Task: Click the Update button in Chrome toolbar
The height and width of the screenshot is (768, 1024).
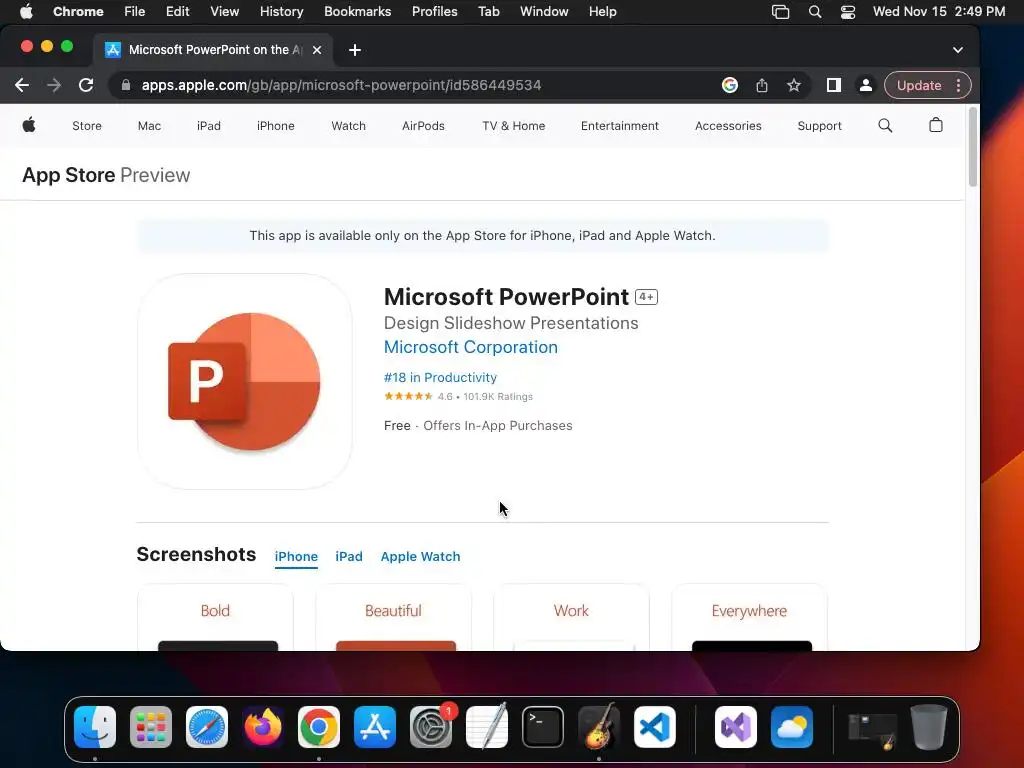Action: click(919, 85)
